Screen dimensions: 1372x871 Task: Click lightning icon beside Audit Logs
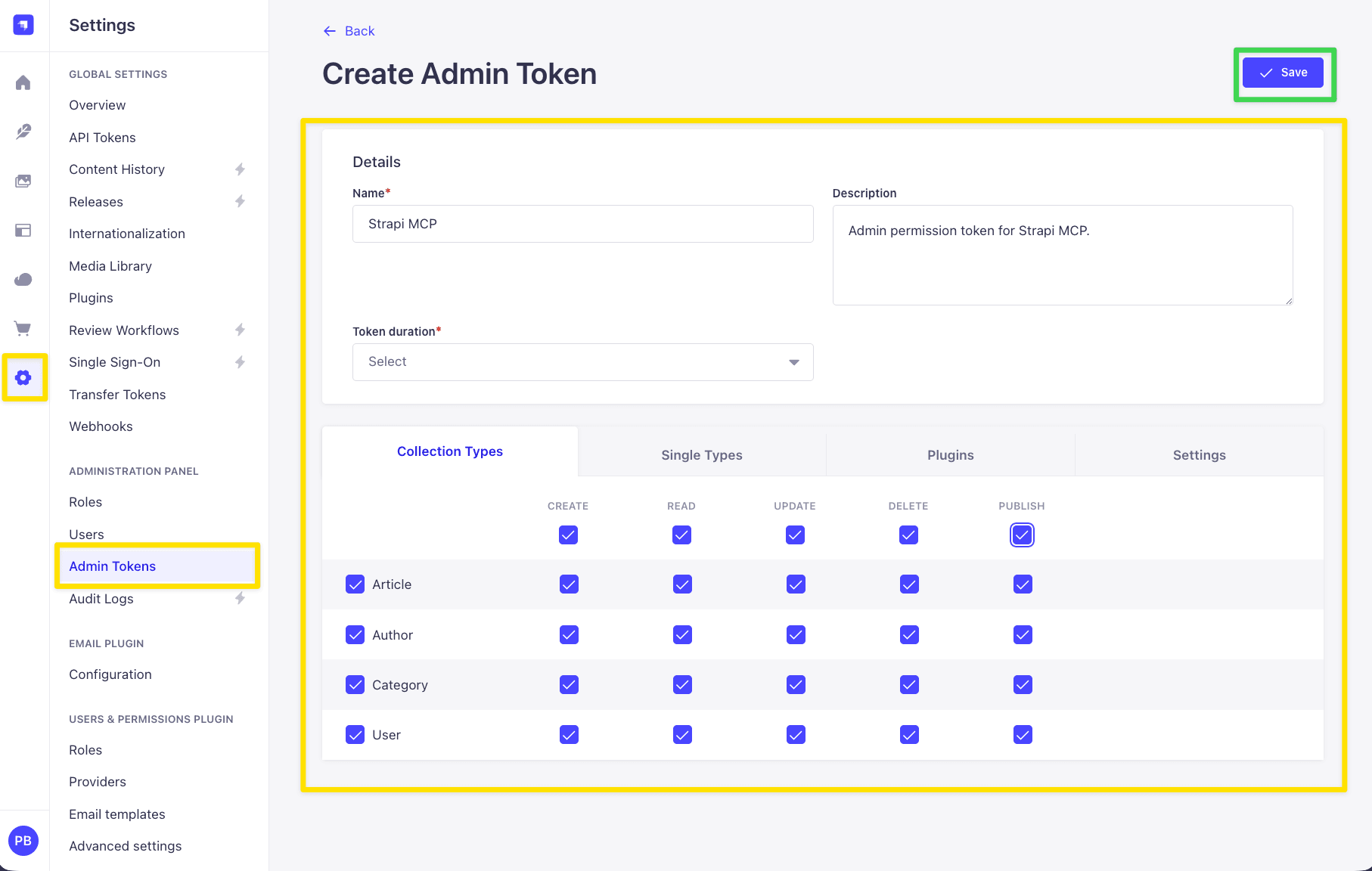(x=240, y=598)
